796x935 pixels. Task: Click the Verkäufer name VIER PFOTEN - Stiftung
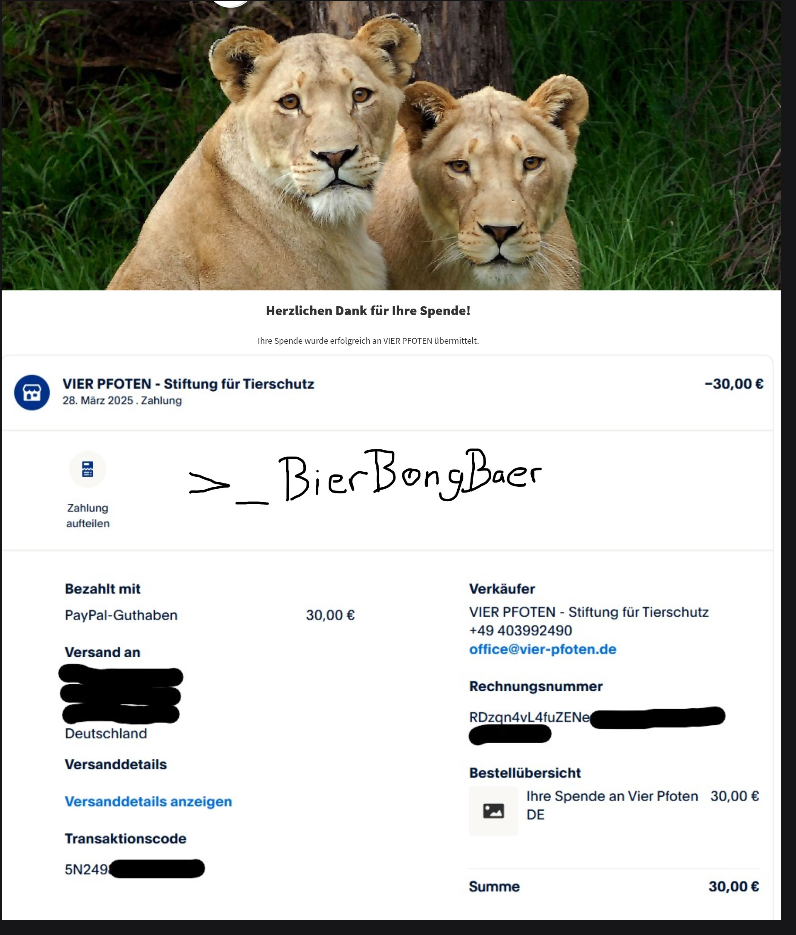pos(589,612)
